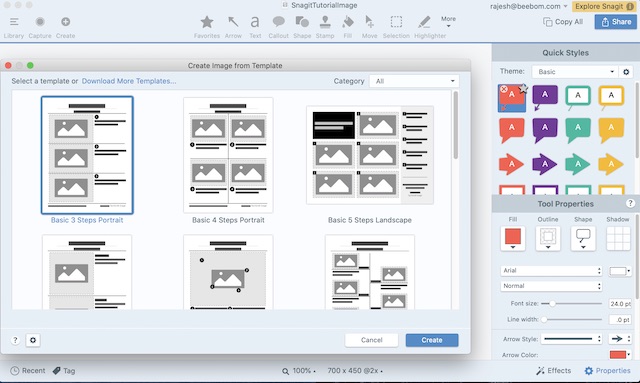Open the Fill color swatch
The image size is (640, 383).
coord(513,238)
